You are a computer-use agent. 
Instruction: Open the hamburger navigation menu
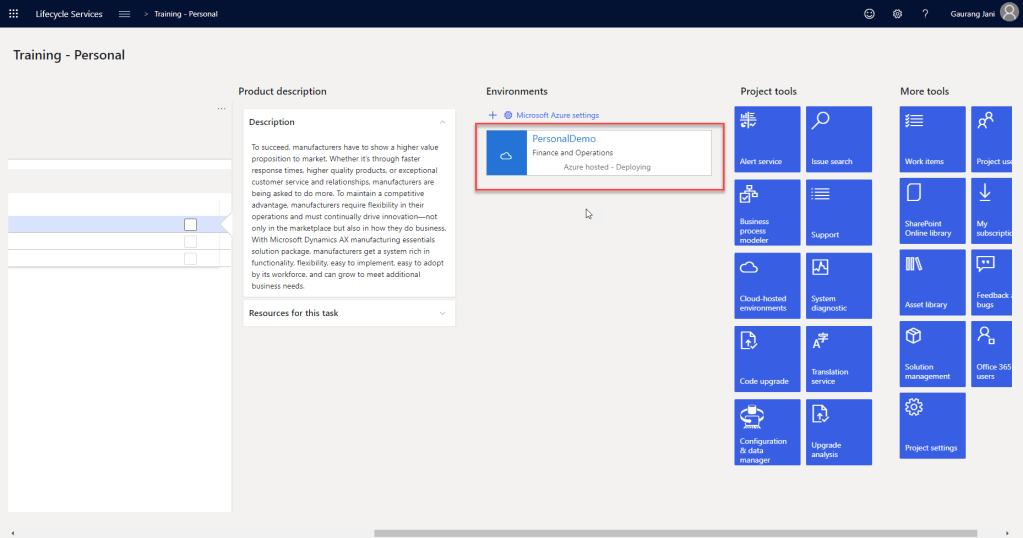pos(124,14)
